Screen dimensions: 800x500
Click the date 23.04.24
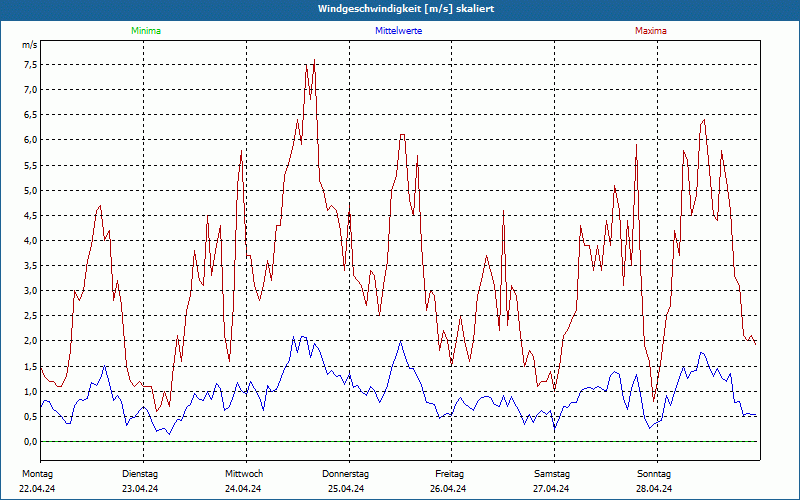point(140,489)
